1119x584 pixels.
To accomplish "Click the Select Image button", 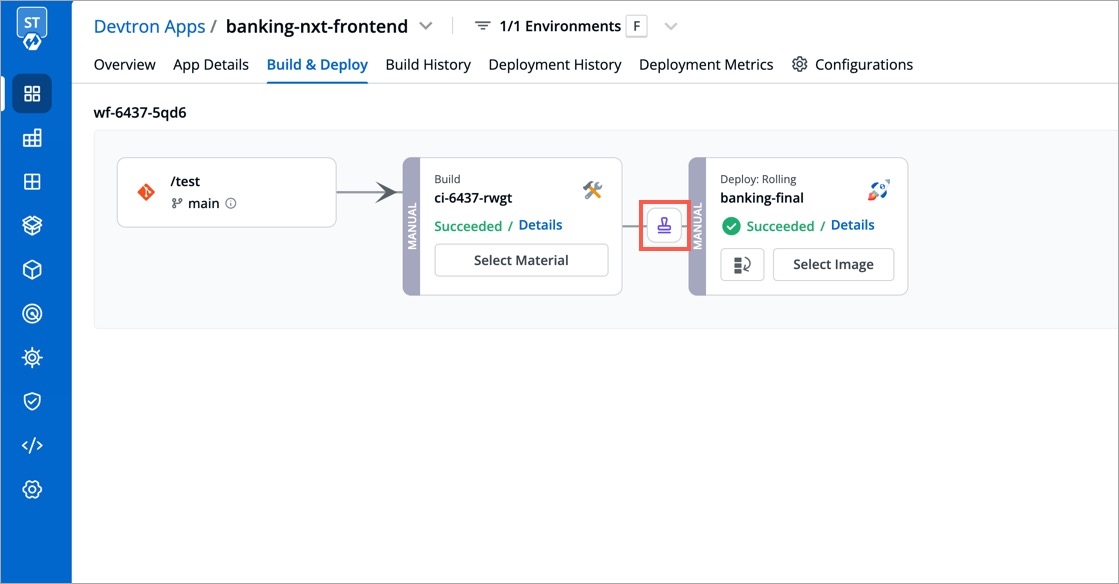I will (833, 265).
